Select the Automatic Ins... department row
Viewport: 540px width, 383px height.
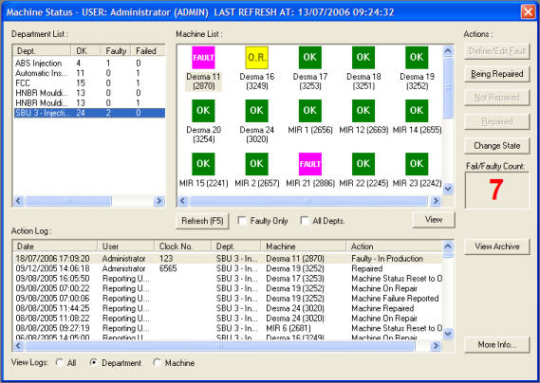pos(90,73)
